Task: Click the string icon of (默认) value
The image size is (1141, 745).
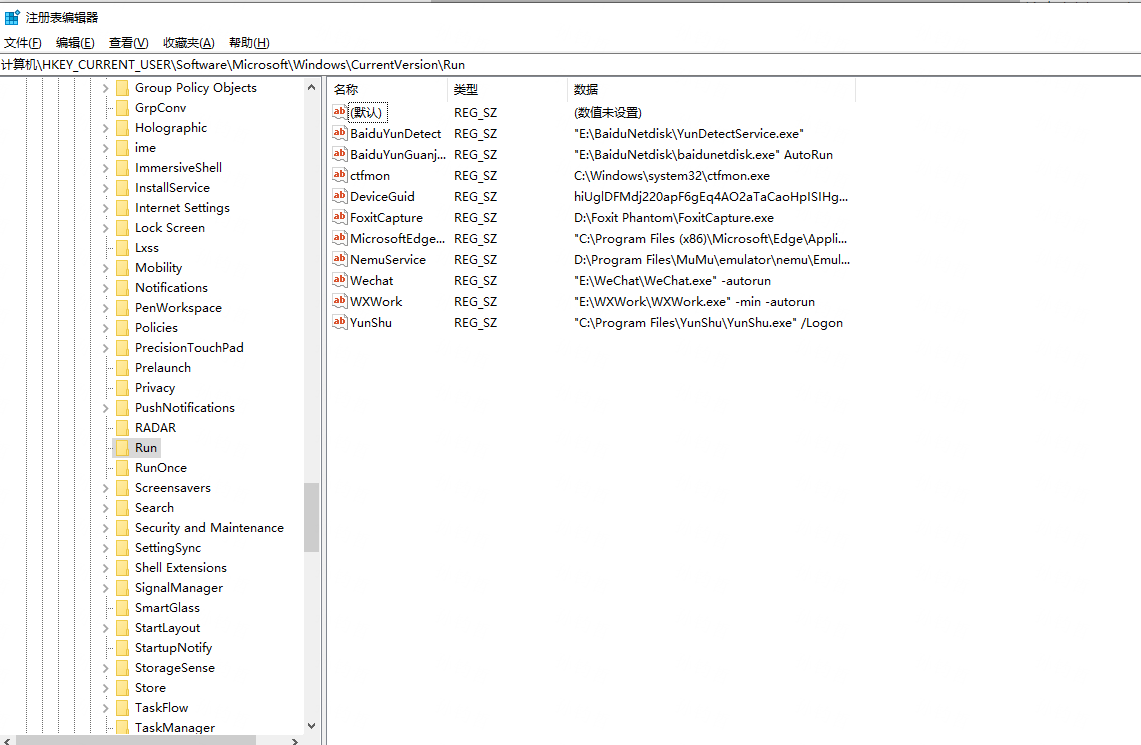Action: pos(340,112)
